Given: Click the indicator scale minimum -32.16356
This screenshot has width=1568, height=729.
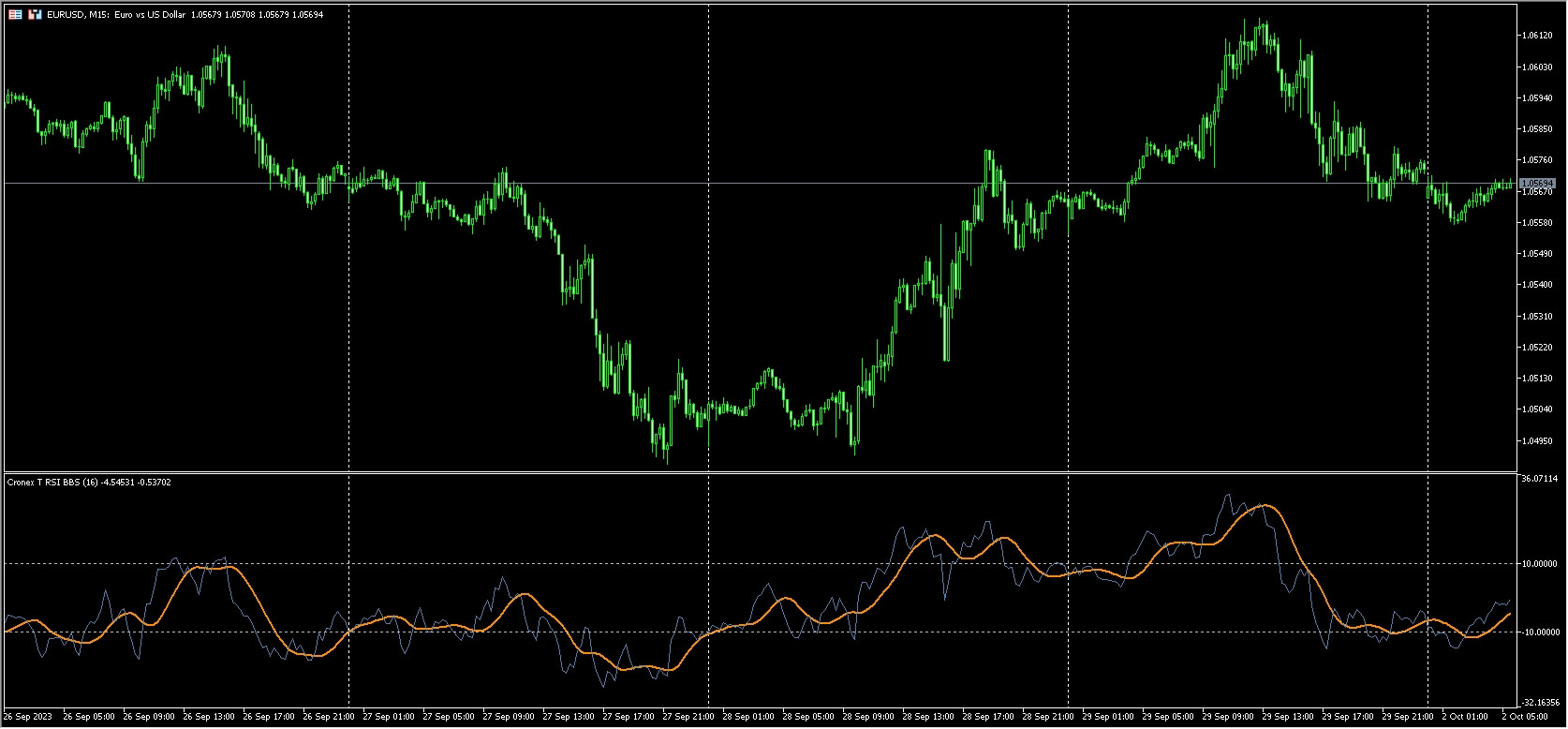Looking at the screenshot, I should pos(1541,702).
